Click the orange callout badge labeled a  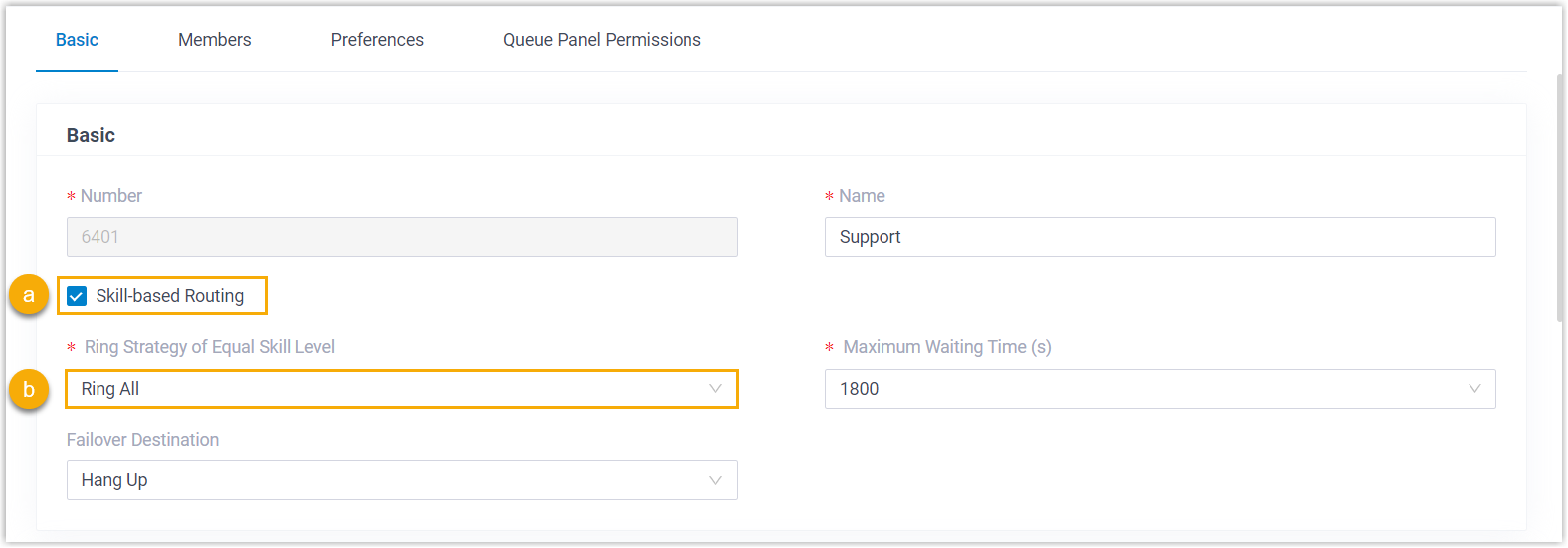tap(29, 295)
